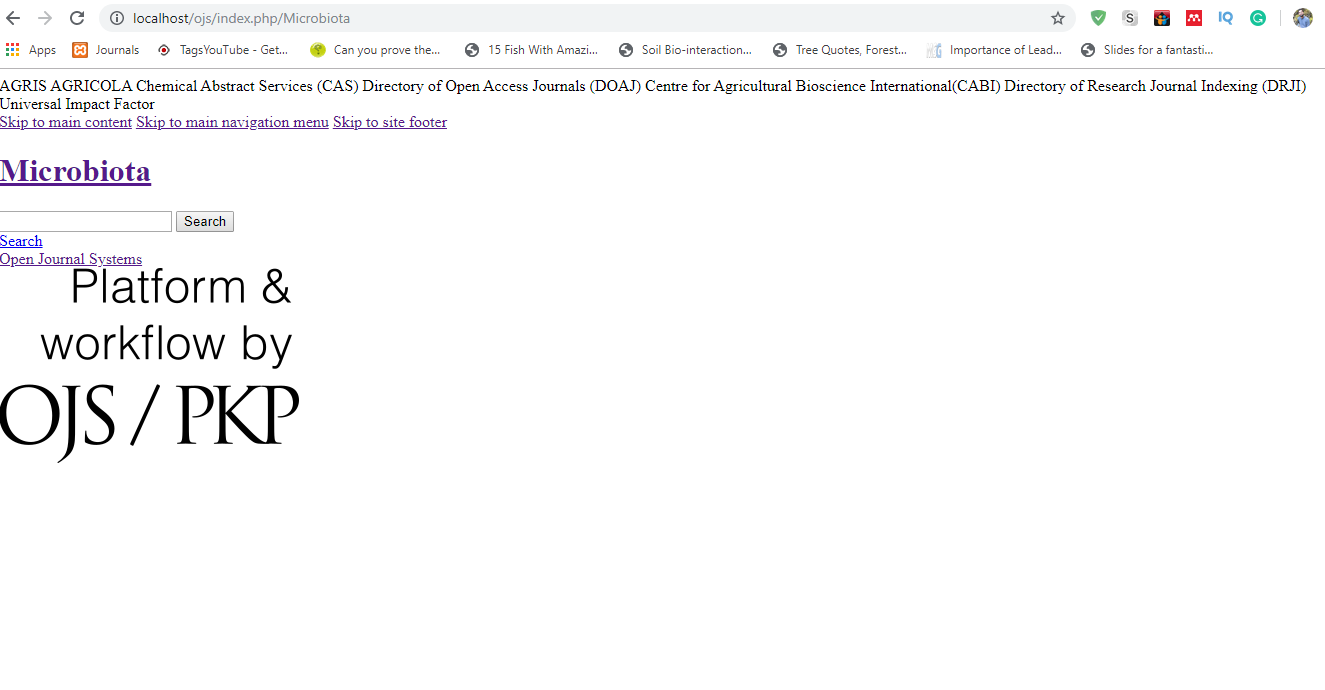Open the Microbiota journal heading link
This screenshot has width=1325, height=690.
[x=75, y=171]
